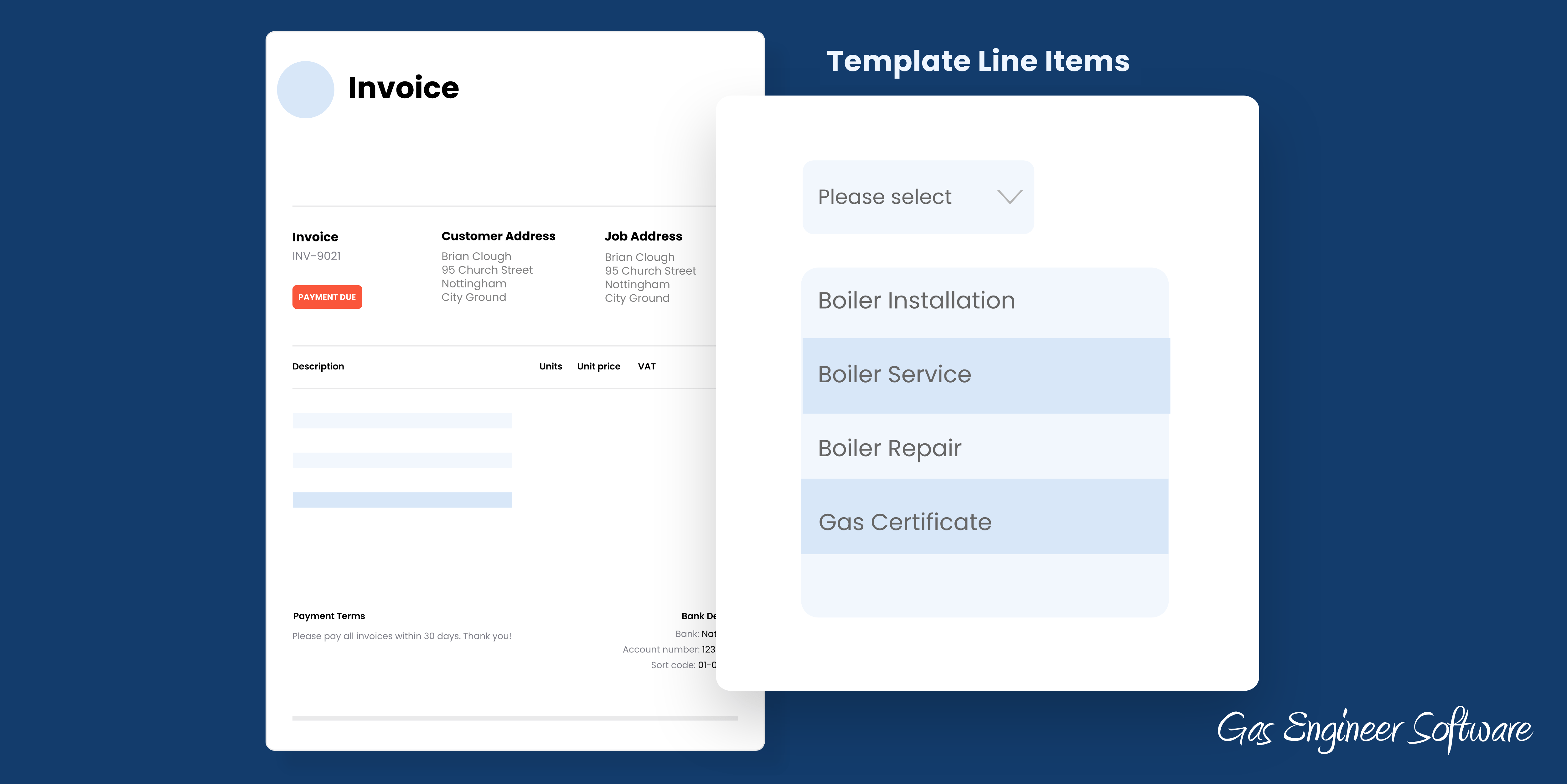The height and width of the screenshot is (784, 1567).
Task: Click the second placeholder line item bar
Action: 402,461
